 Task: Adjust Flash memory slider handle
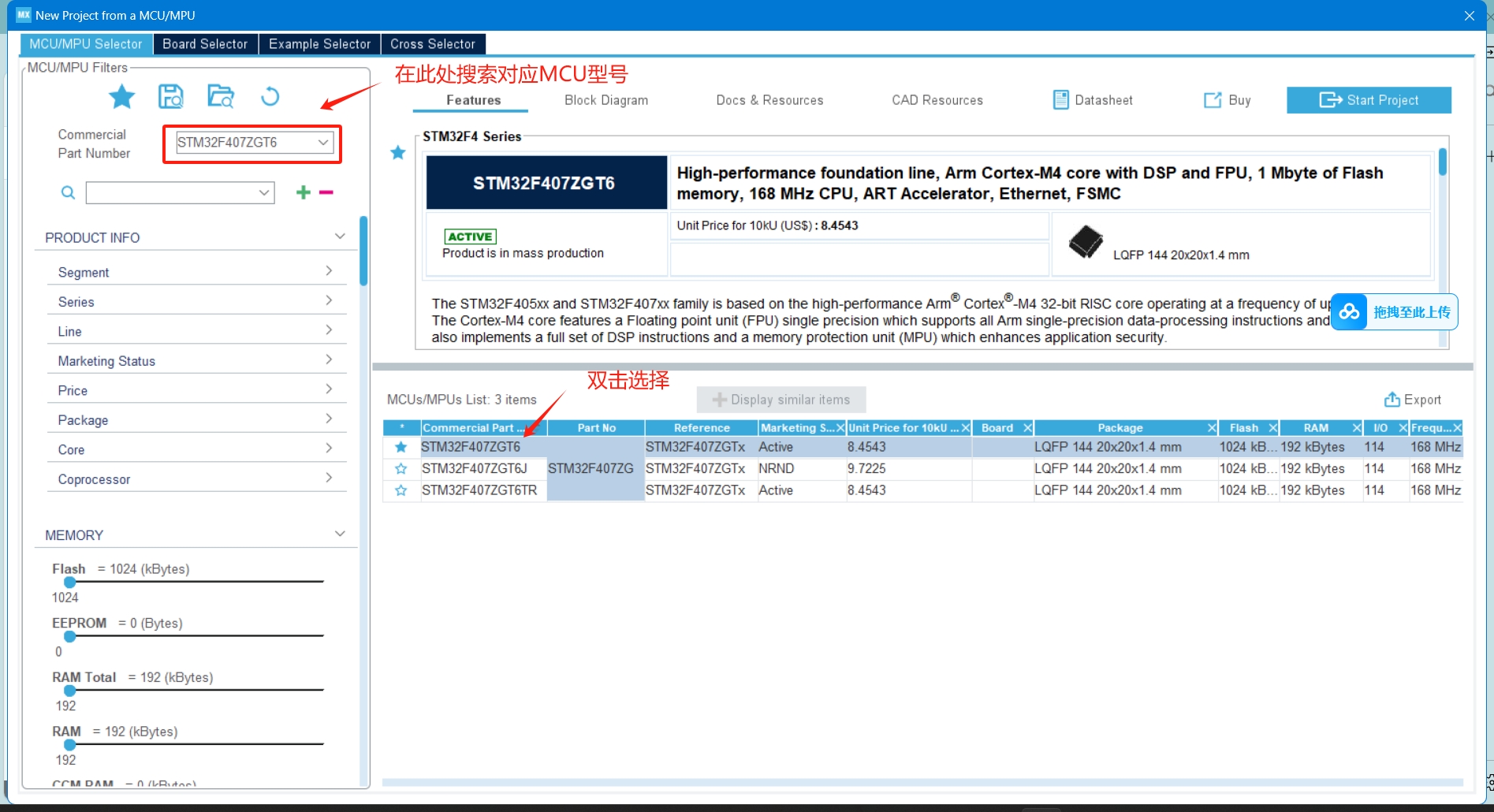point(70,582)
